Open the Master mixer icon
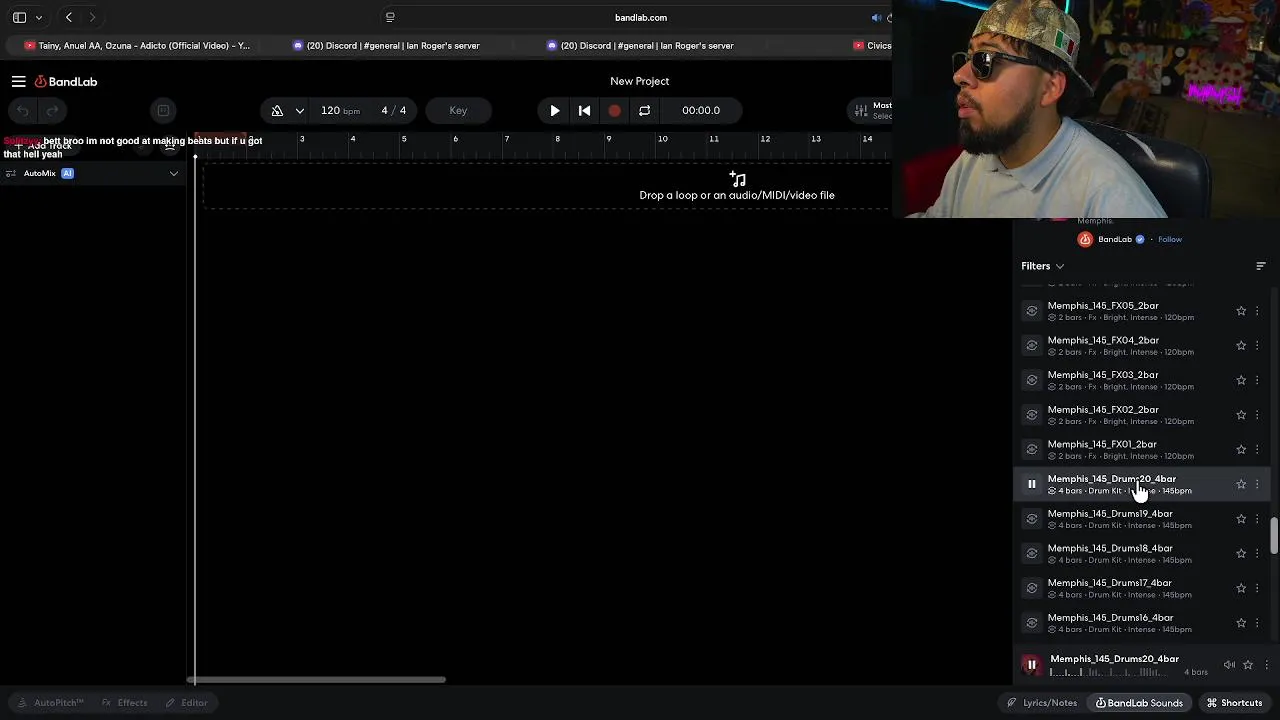Viewport: 1280px width, 720px height. click(861, 111)
